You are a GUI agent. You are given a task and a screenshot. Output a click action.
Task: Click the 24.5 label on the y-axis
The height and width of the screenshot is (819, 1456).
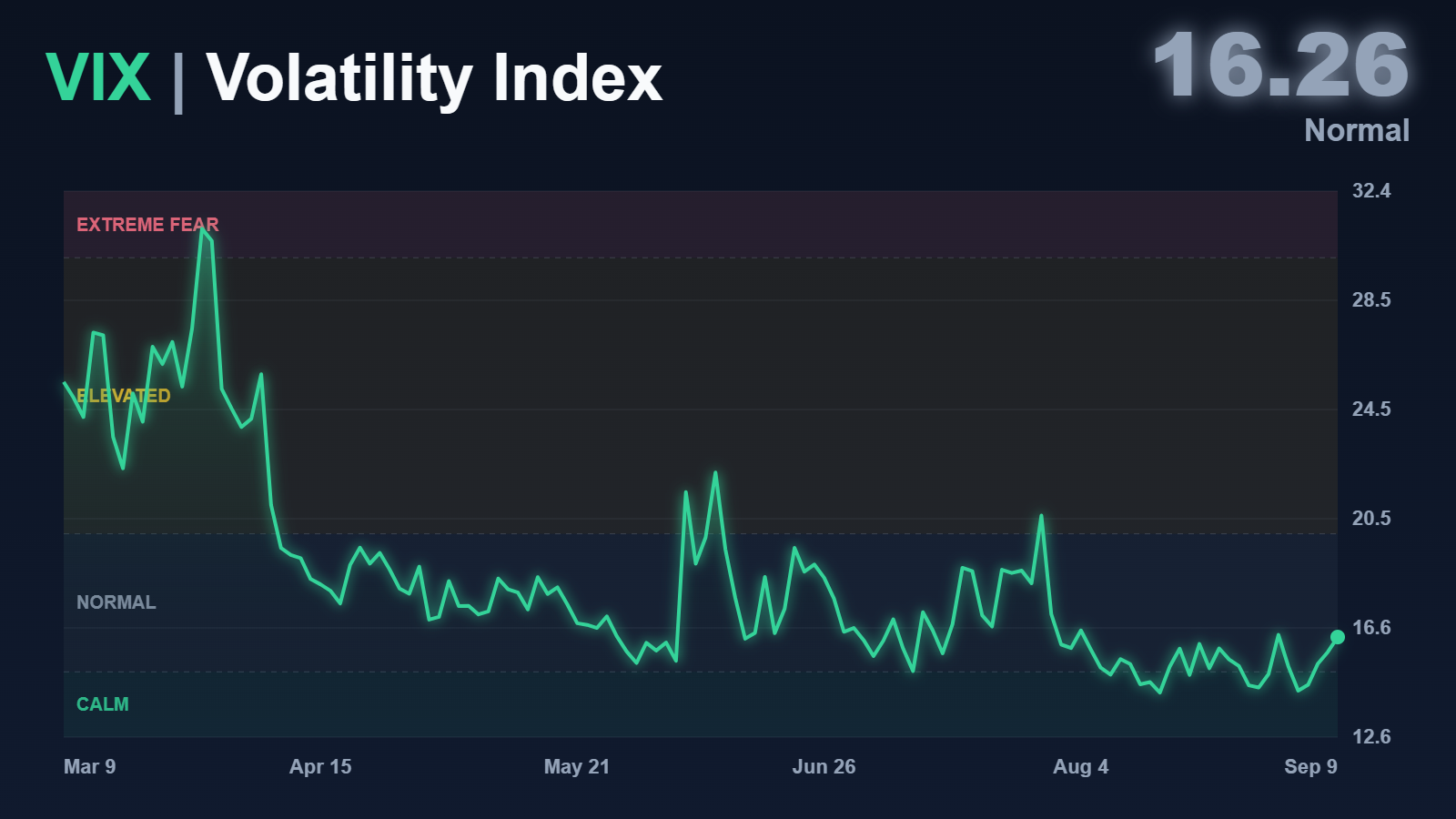pyautogui.click(x=1371, y=409)
